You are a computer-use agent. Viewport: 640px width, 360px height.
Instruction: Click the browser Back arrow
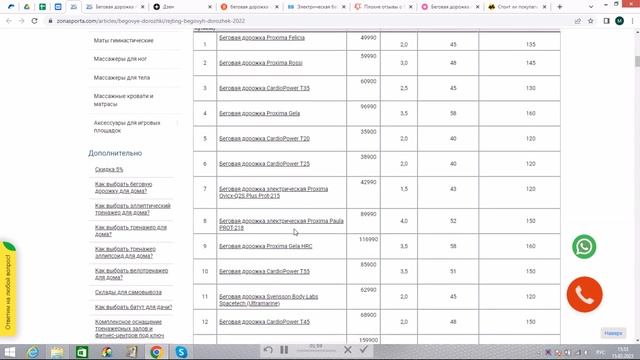[9, 21]
